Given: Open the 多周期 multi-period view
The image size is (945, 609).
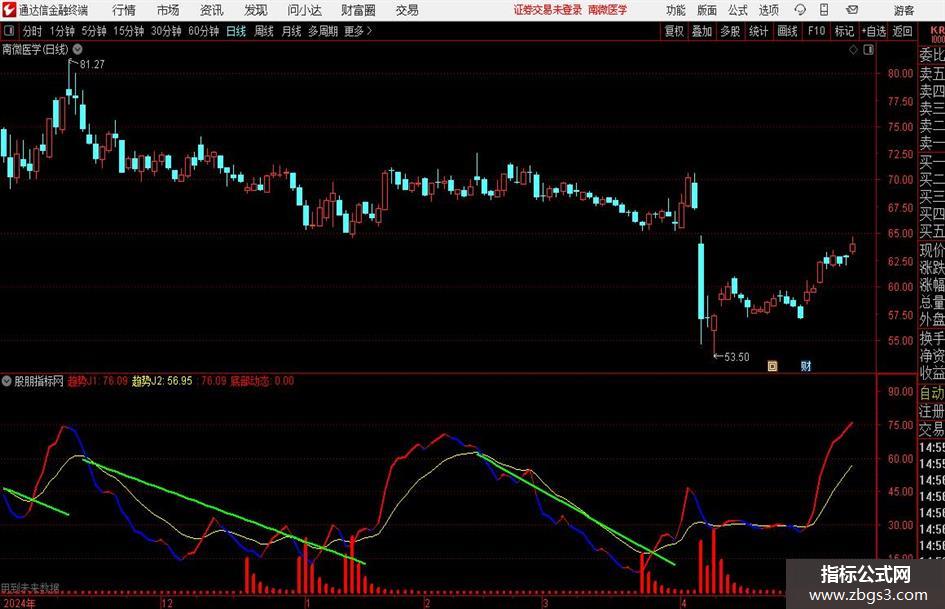Looking at the screenshot, I should (323, 31).
